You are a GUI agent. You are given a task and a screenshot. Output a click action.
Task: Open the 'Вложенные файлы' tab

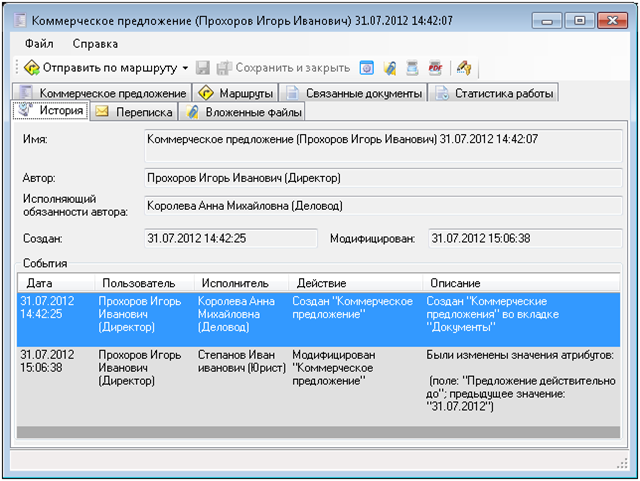[242, 112]
